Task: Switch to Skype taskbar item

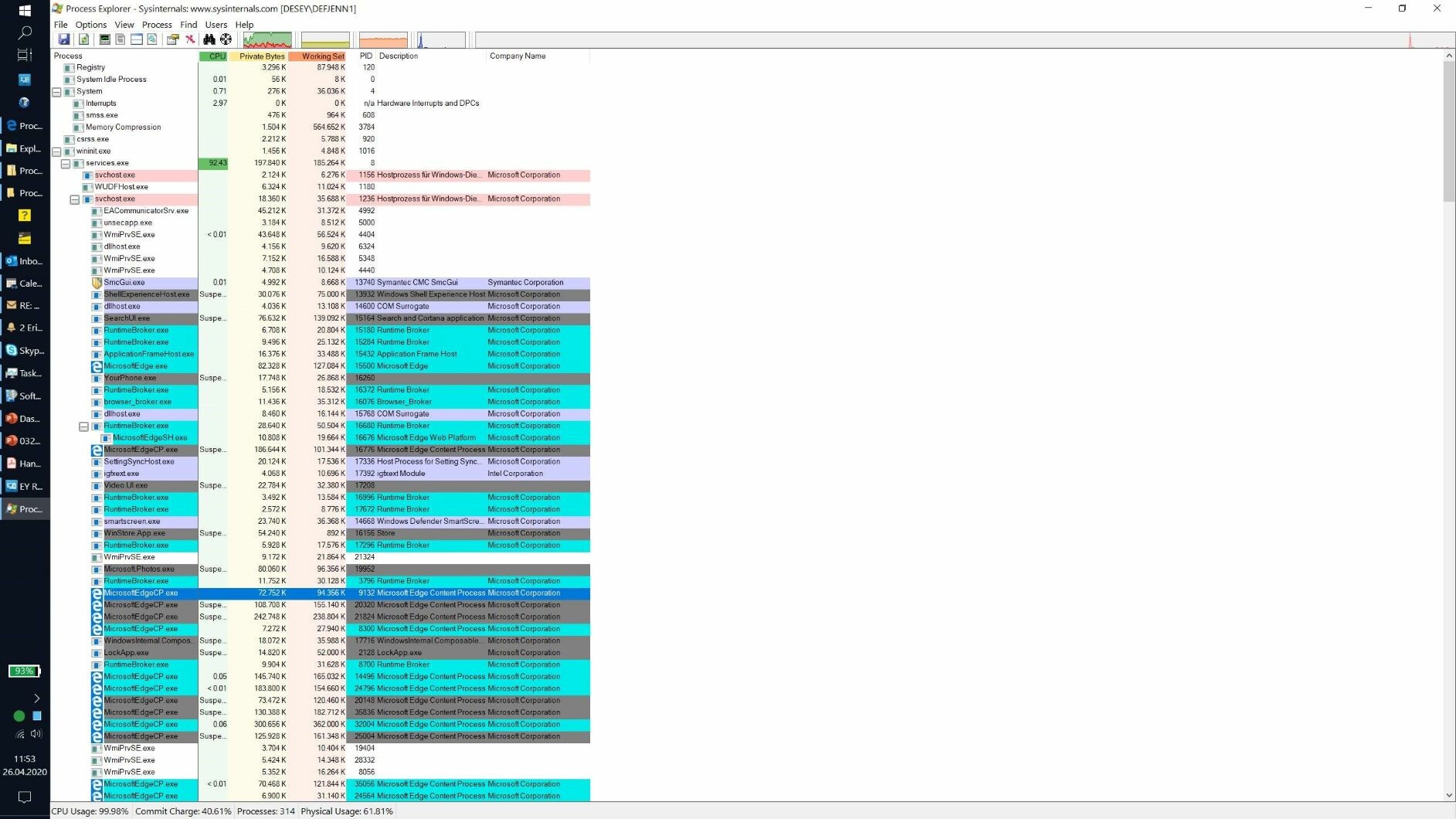Action: [25, 351]
